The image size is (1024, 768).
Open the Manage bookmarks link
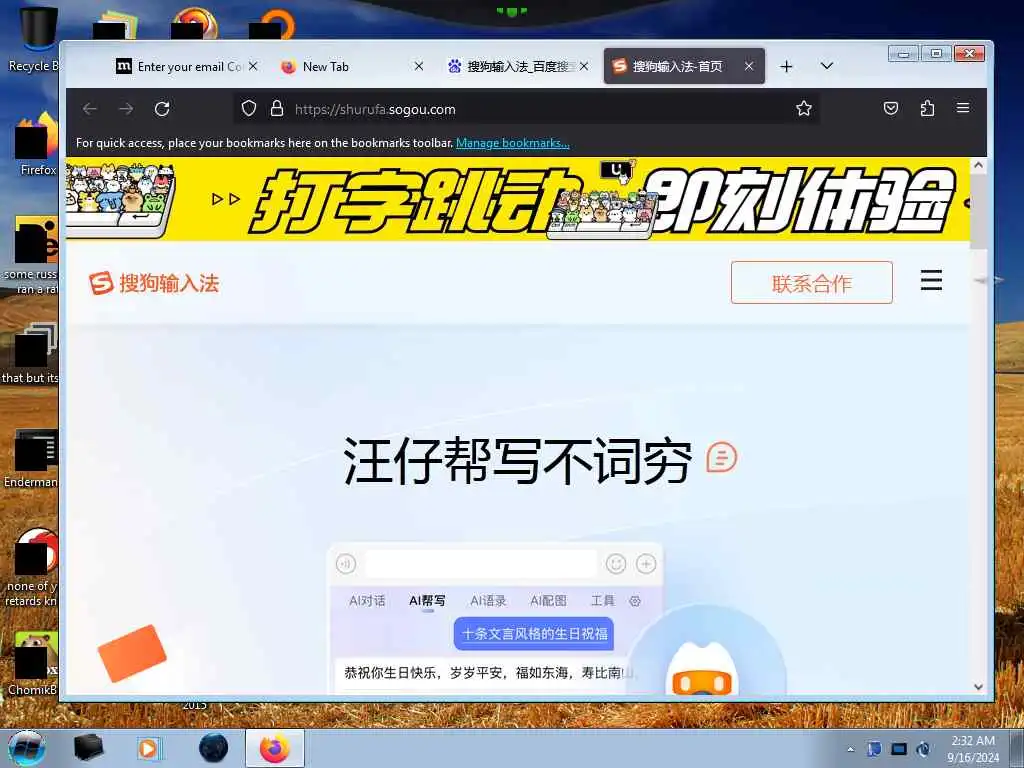[513, 143]
